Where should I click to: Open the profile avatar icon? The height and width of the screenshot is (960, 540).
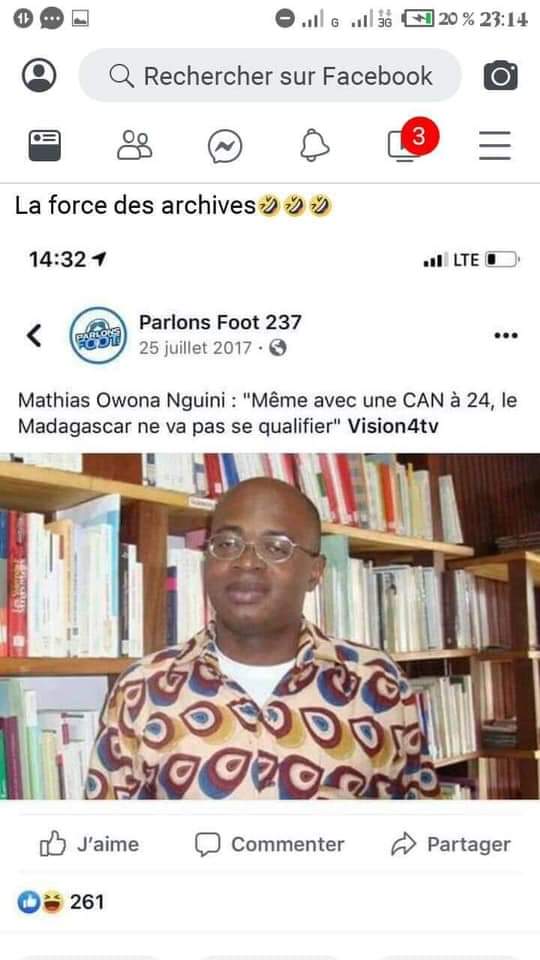(39, 75)
